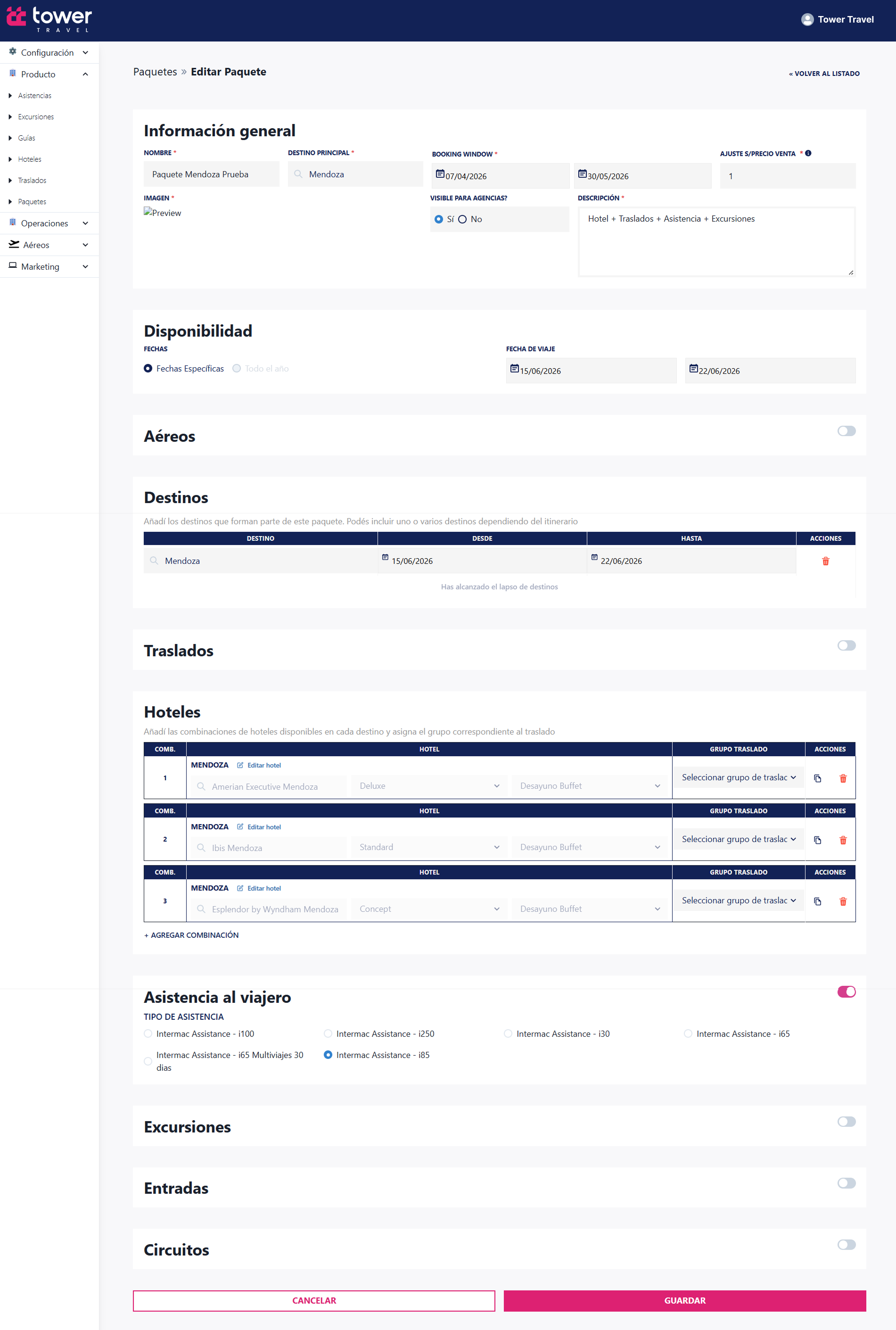Screen dimensions: 896x1330
Task: Open grupo de traslado dropdown for combination 2
Action: 738,839
